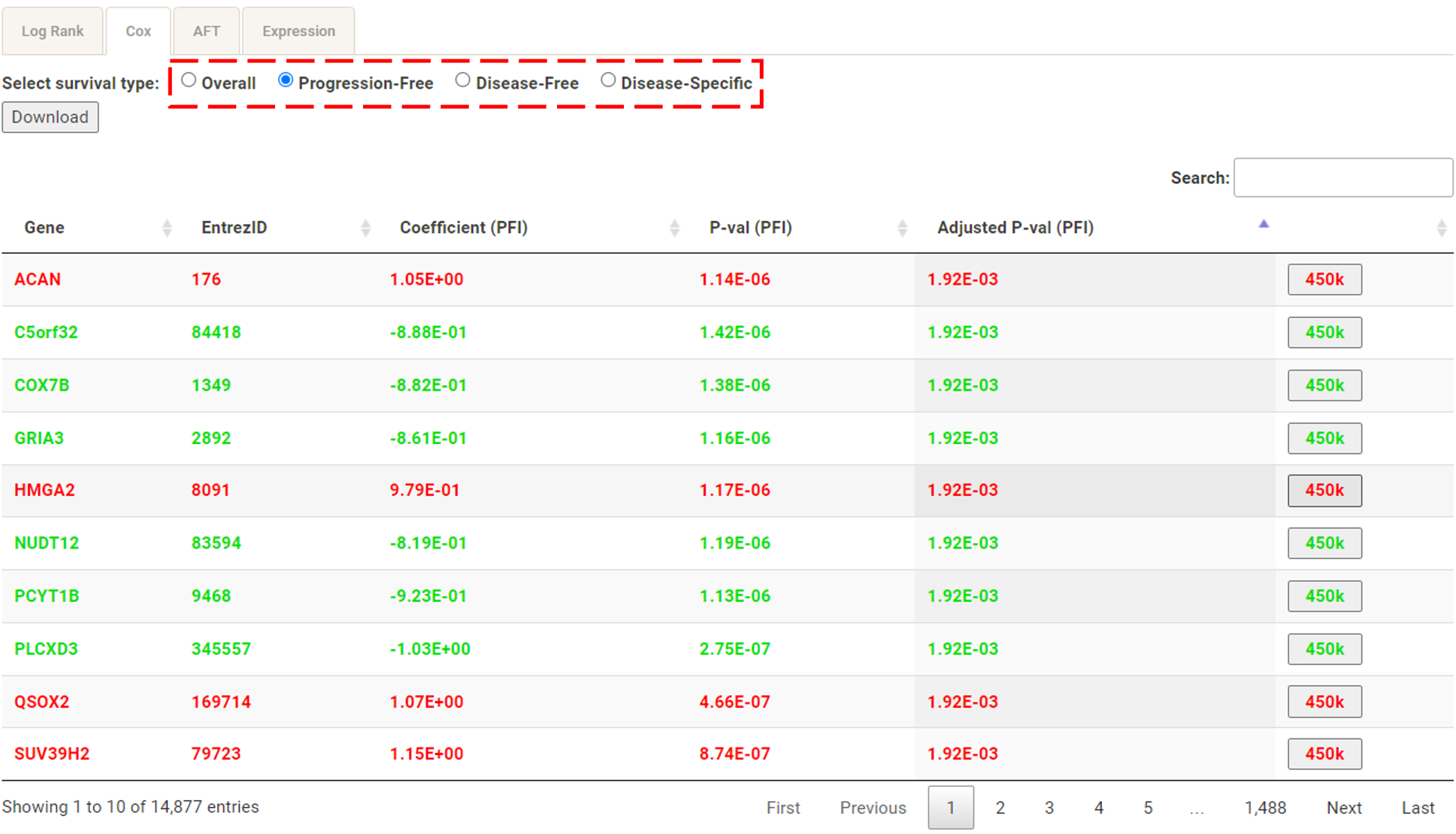Viewport: 1456px width, 834px height.
Task: Open 450k button for HMGA2 row
Action: coord(1324,491)
